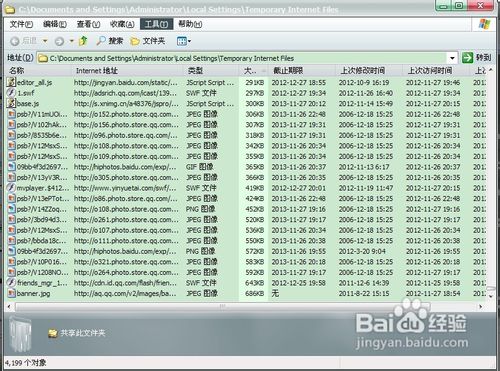Open the Favorites (收藏) menu
The width and height of the screenshot is (500, 371).
coord(122,24)
